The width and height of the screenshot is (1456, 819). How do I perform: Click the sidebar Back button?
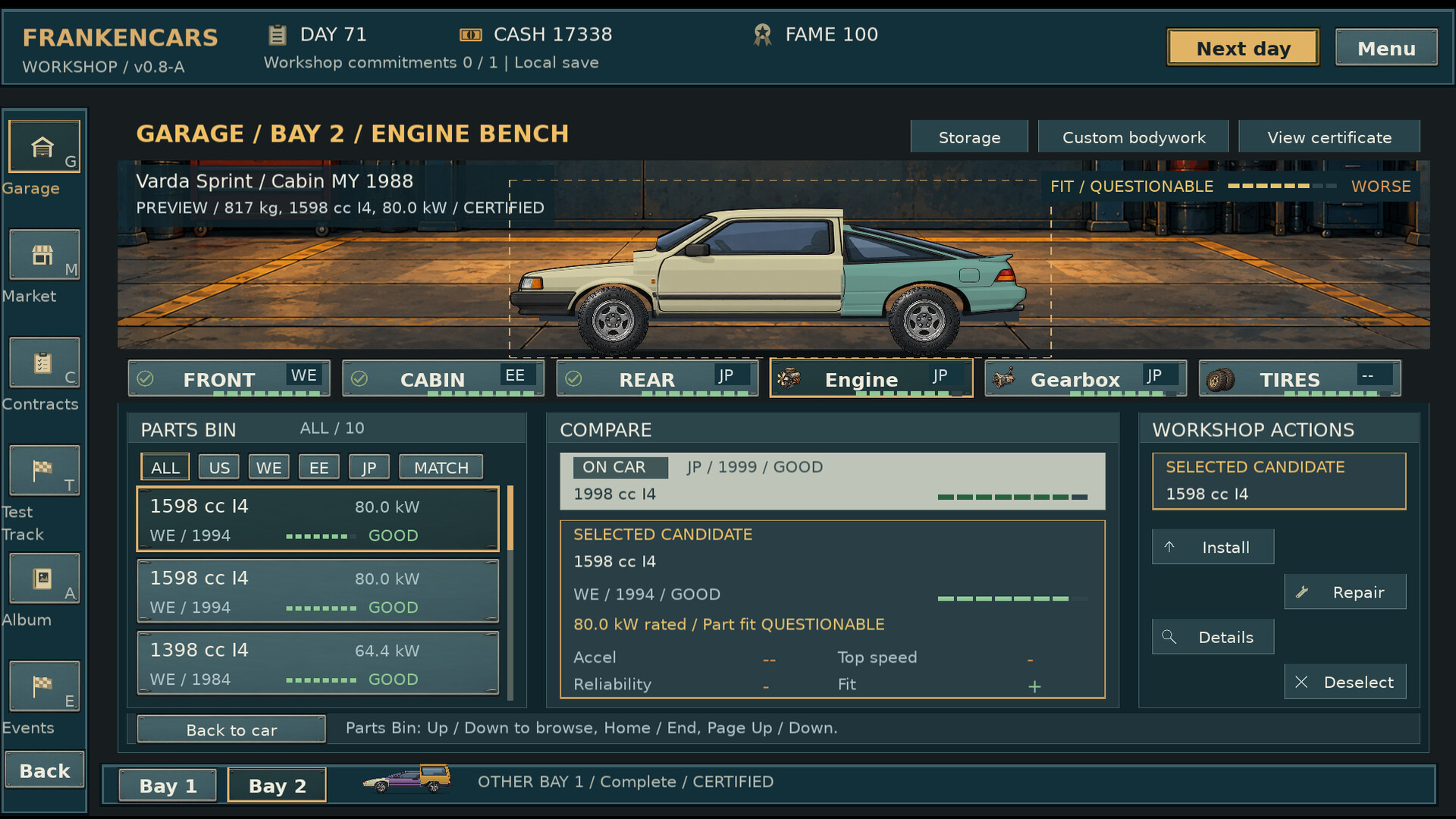coord(45,770)
